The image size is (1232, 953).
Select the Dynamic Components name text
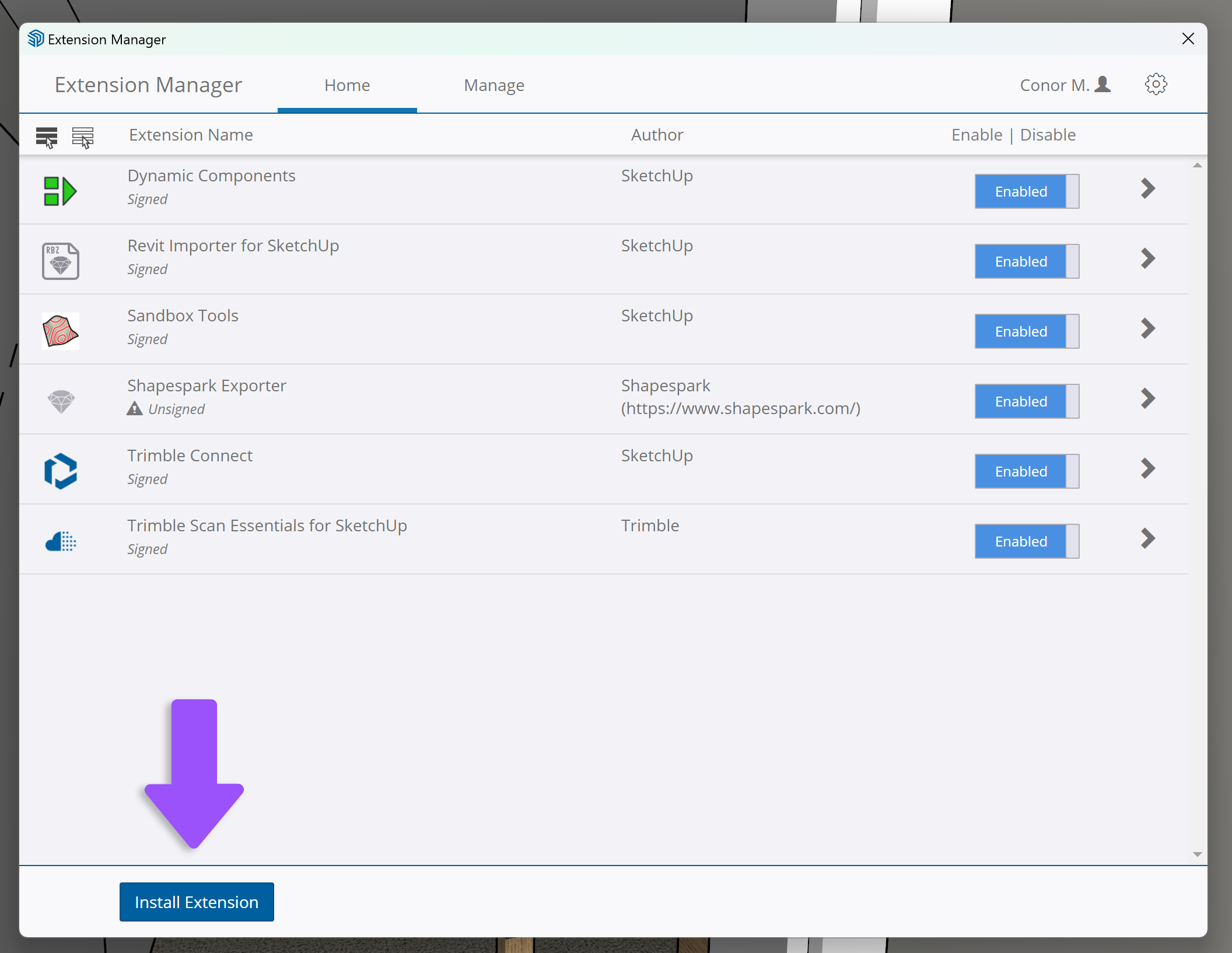[211, 176]
